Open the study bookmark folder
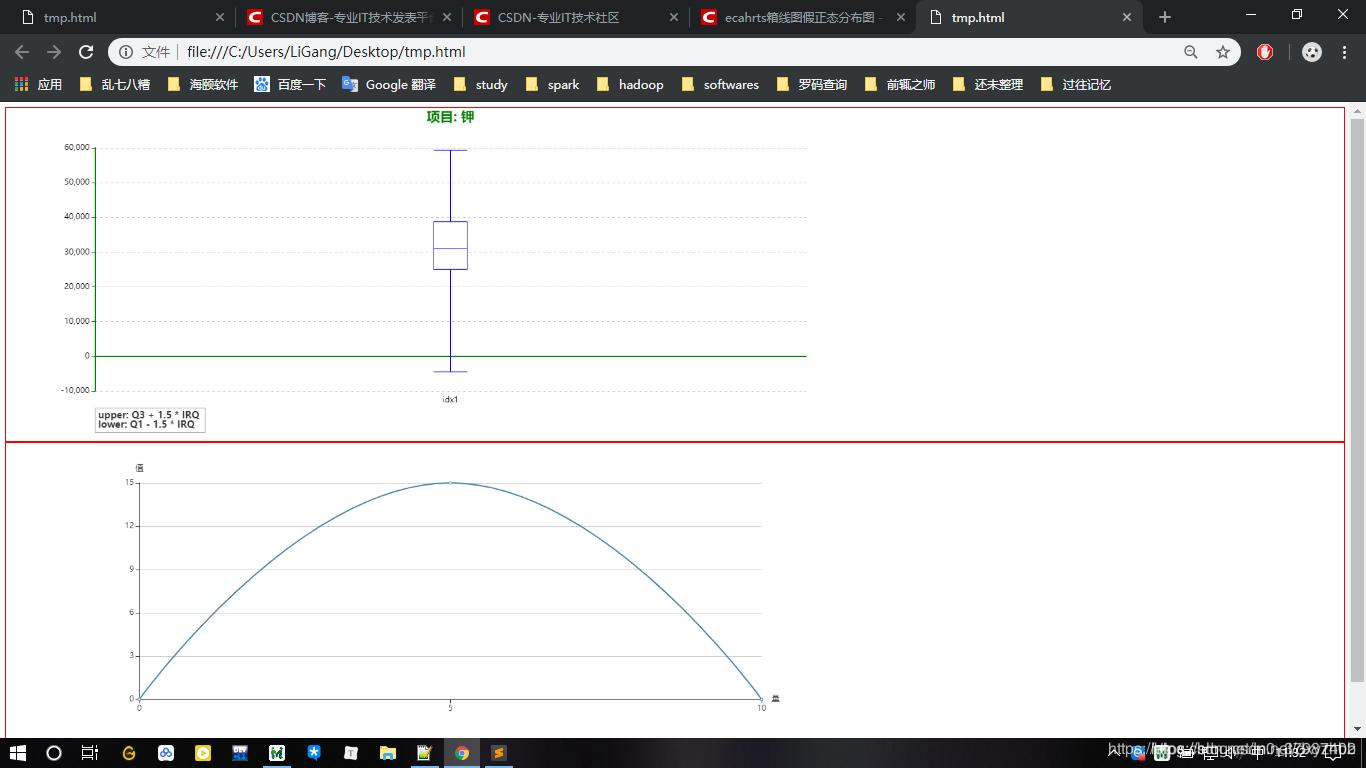 tap(480, 84)
